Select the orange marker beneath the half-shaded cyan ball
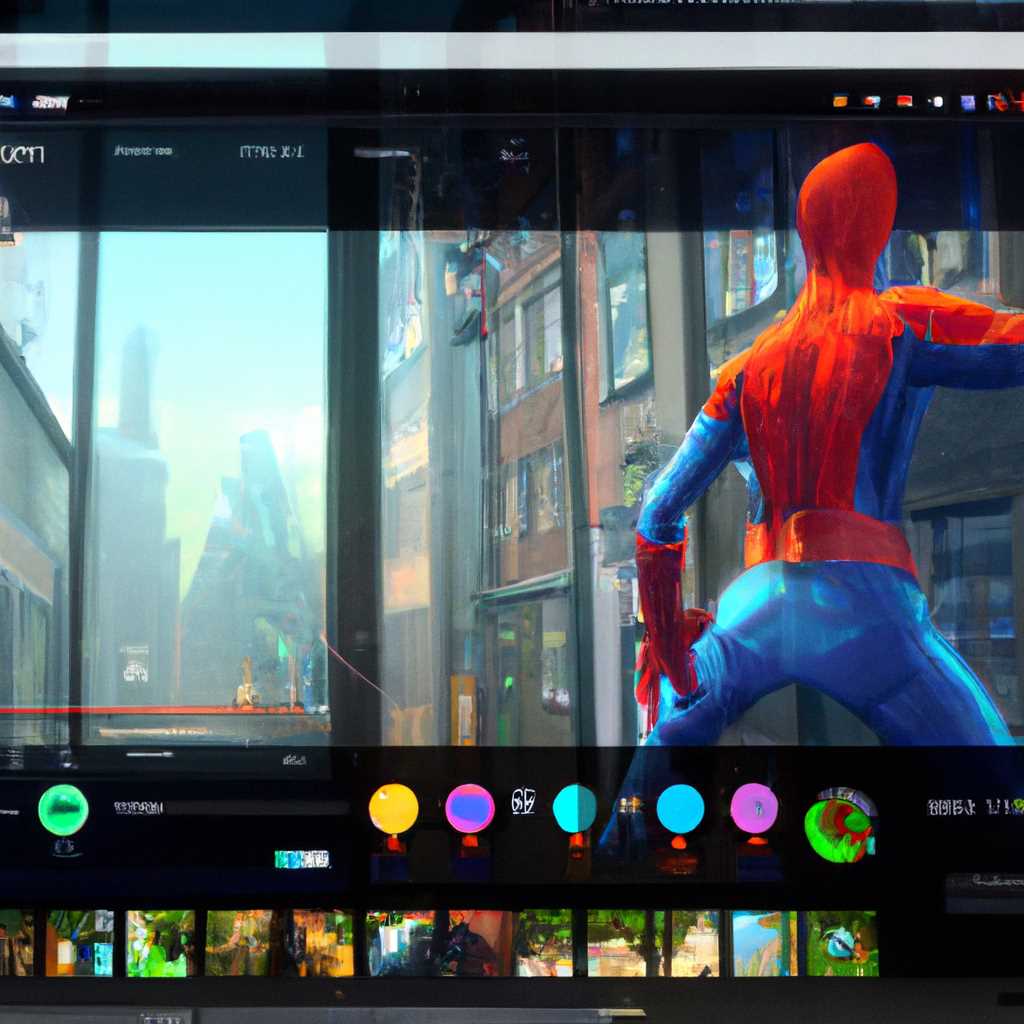This screenshot has height=1024, width=1024. (575, 842)
